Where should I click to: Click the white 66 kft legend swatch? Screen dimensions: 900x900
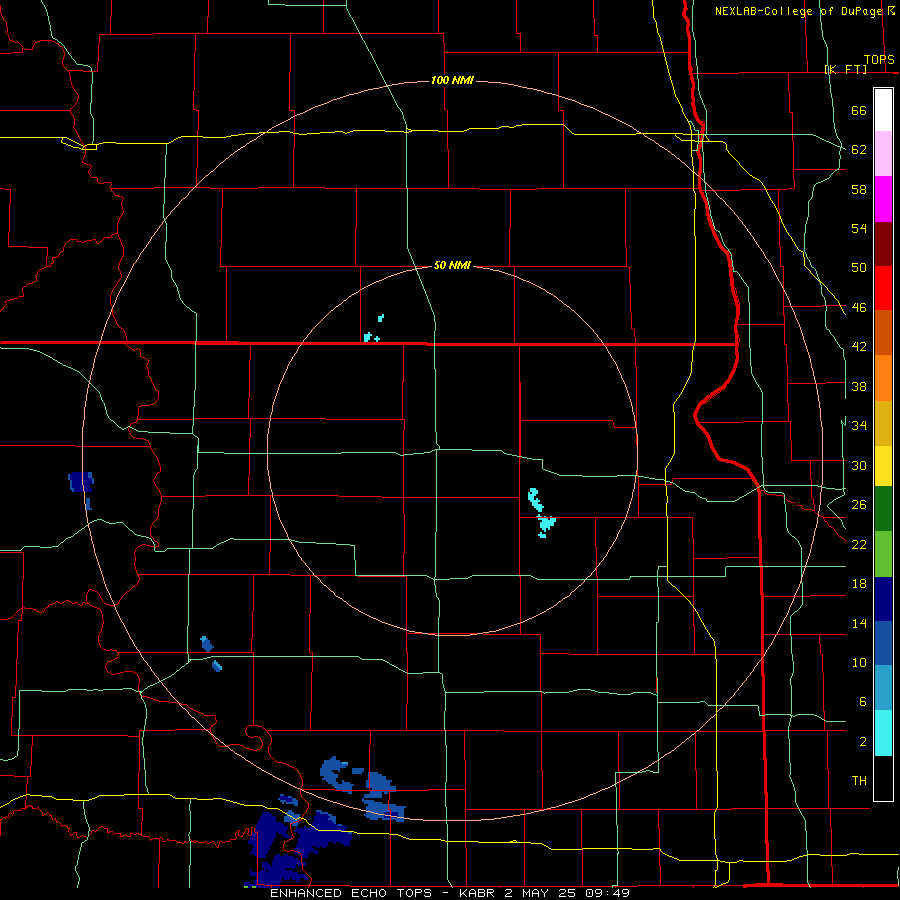point(883,110)
